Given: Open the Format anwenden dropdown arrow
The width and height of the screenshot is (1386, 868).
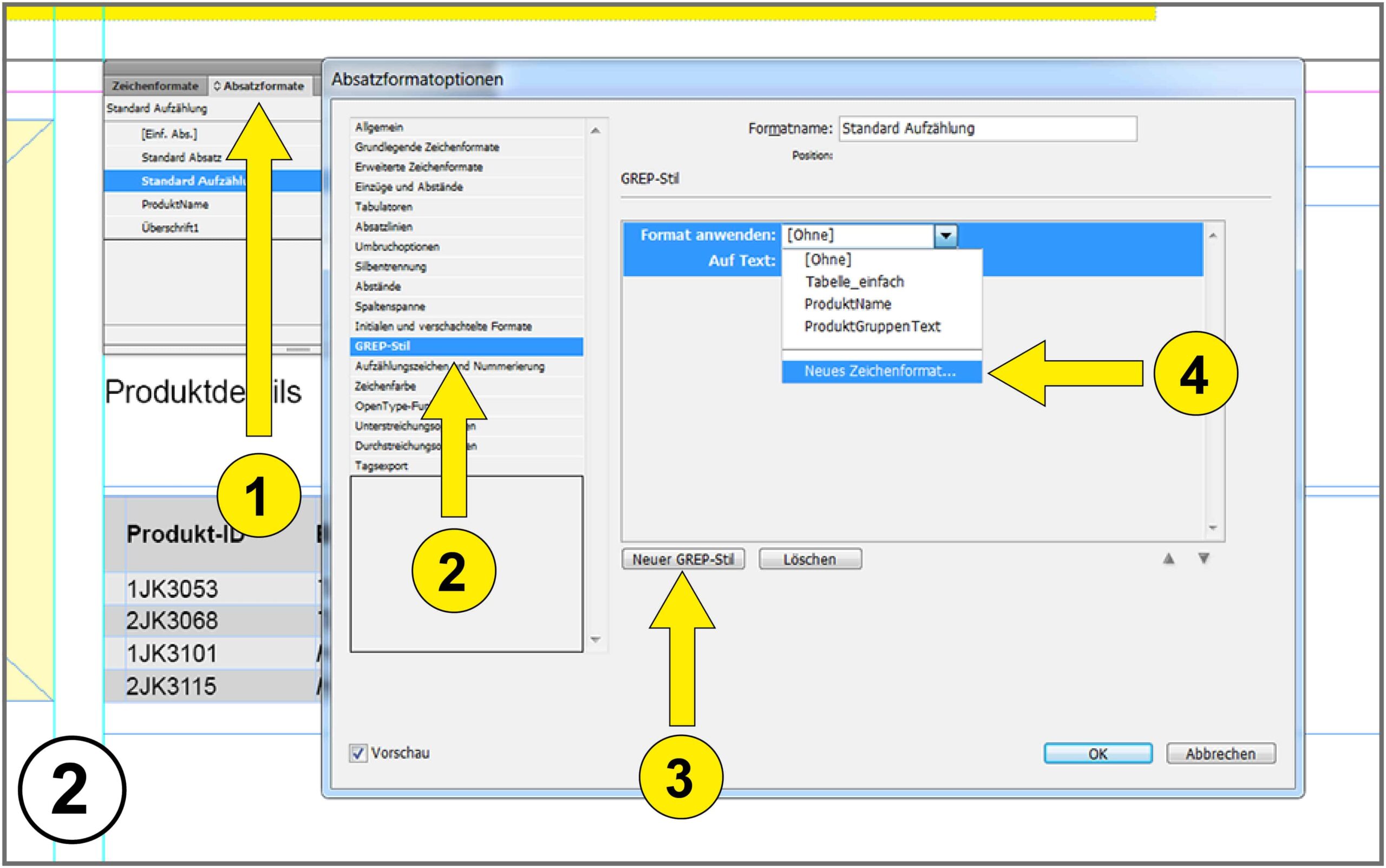Looking at the screenshot, I should [945, 236].
